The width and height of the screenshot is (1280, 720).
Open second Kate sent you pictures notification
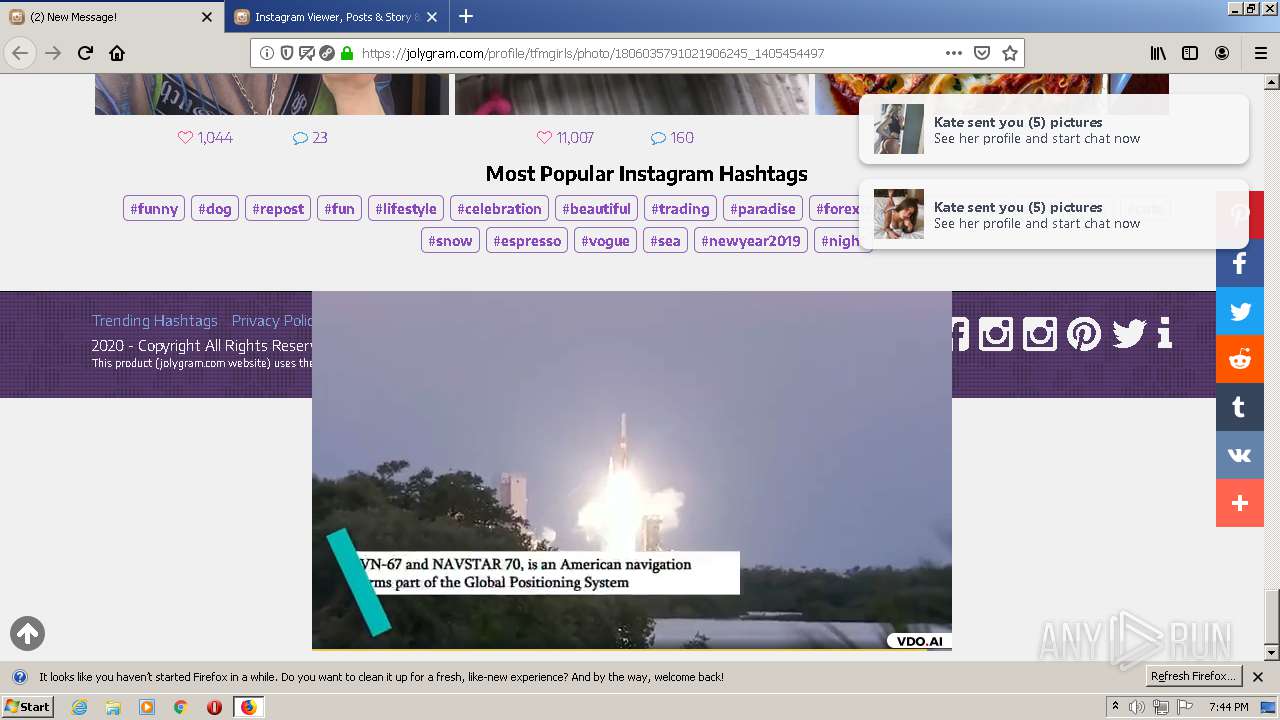[x=1054, y=214]
